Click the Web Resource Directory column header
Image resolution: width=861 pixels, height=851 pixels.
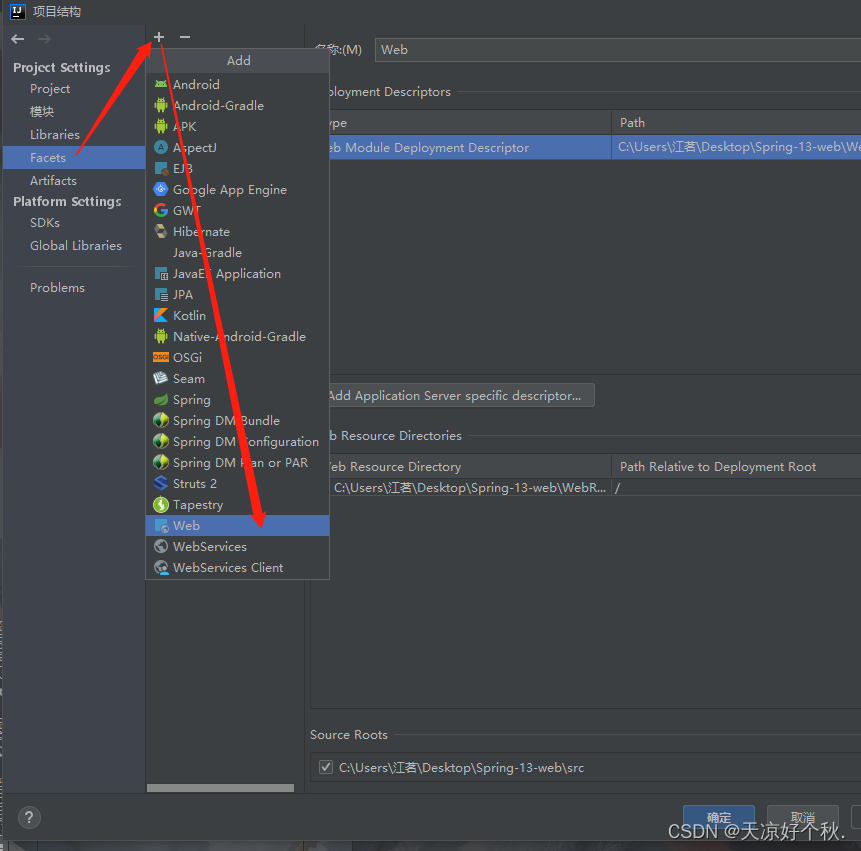(469, 466)
